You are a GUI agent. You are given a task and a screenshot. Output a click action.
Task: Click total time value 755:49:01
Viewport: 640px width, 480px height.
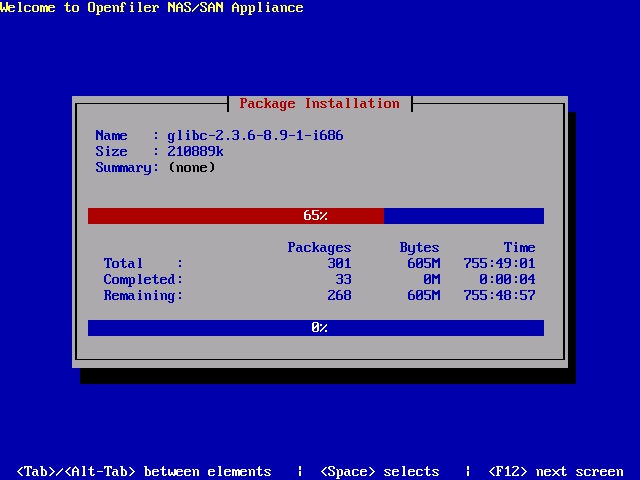(x=499, y=263)
